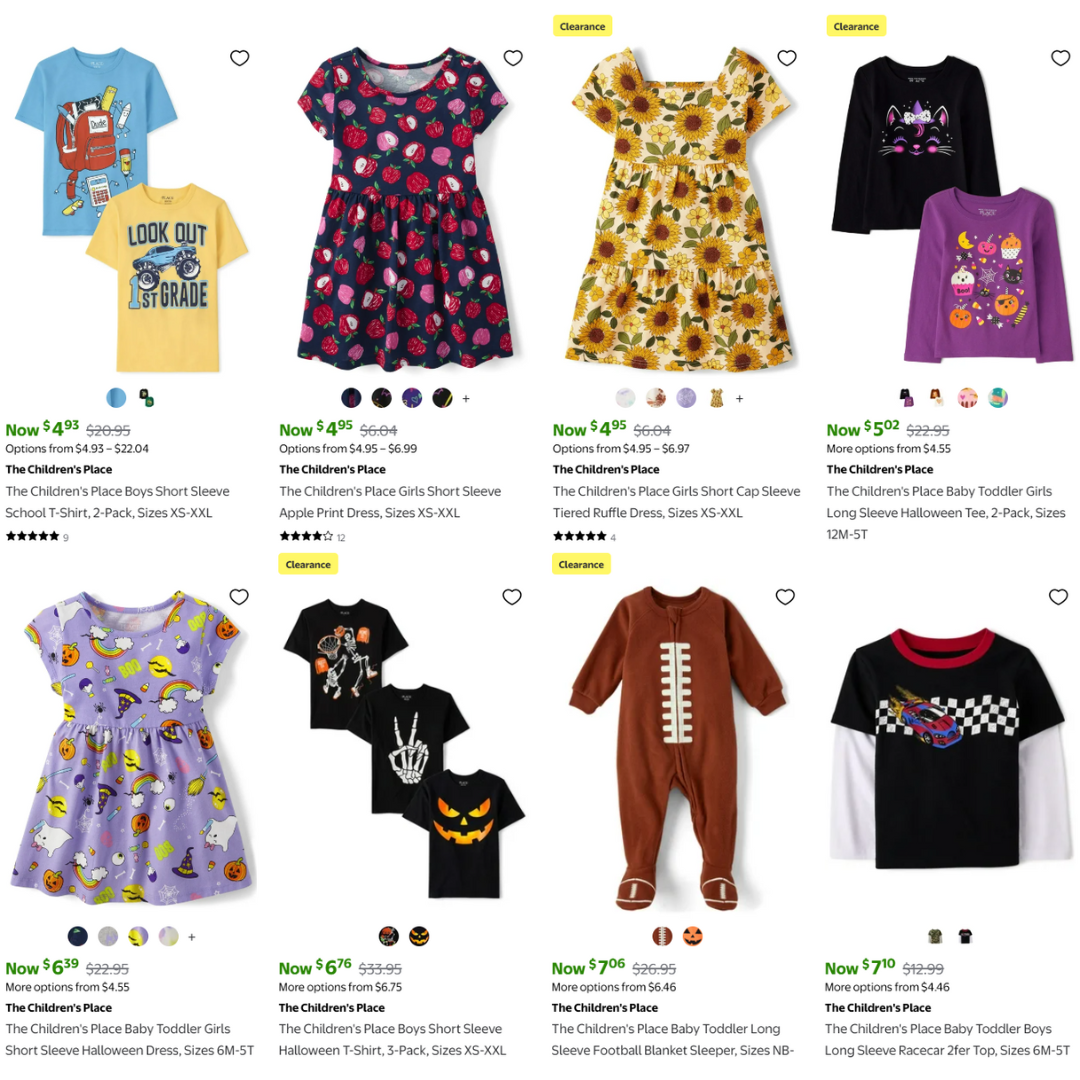
Task: Expand more color options for Tiered Ruffle Dress
Action: tap(740, 398)
